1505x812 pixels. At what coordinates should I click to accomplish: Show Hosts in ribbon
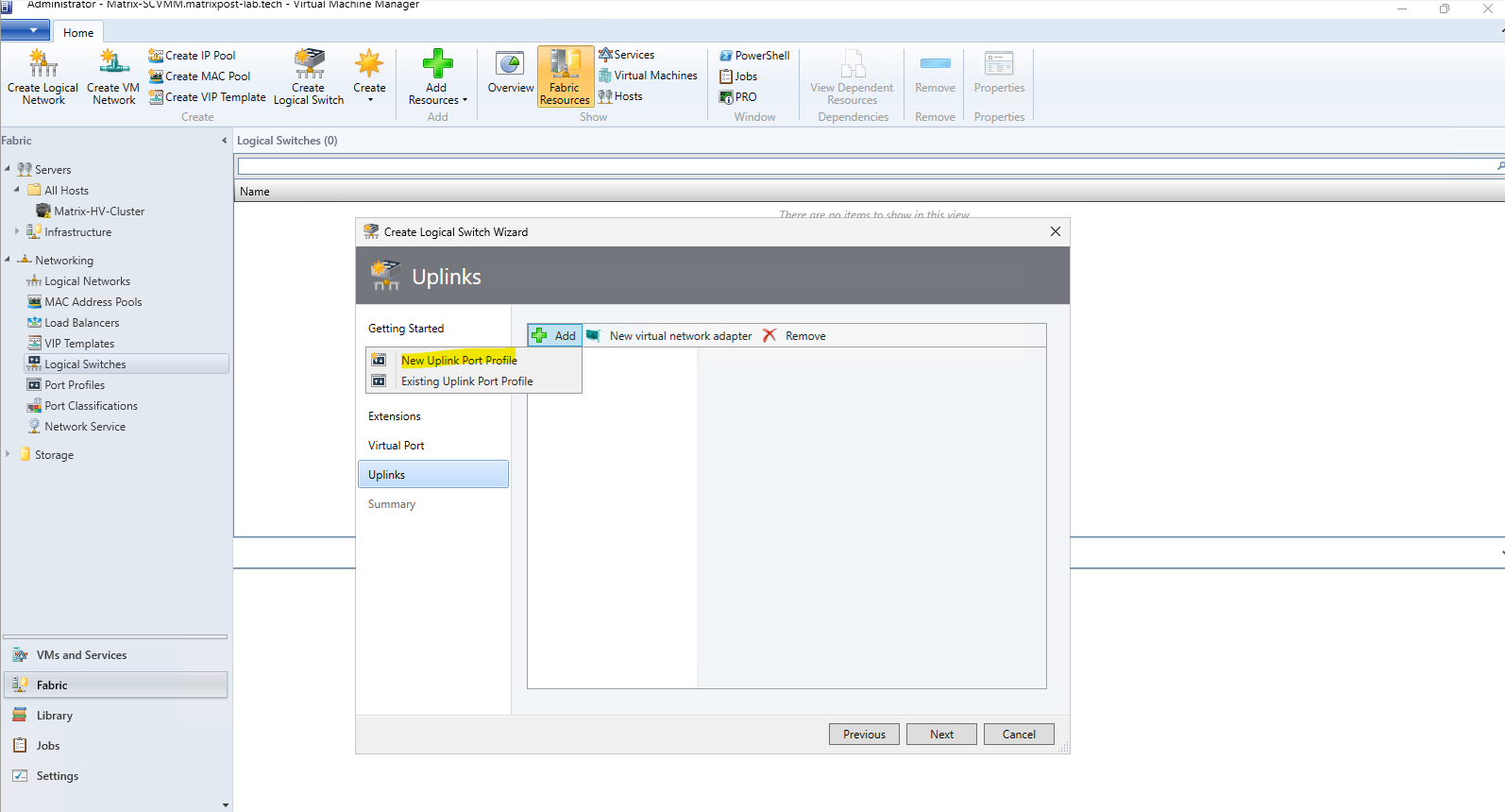(x=620, y=96)
